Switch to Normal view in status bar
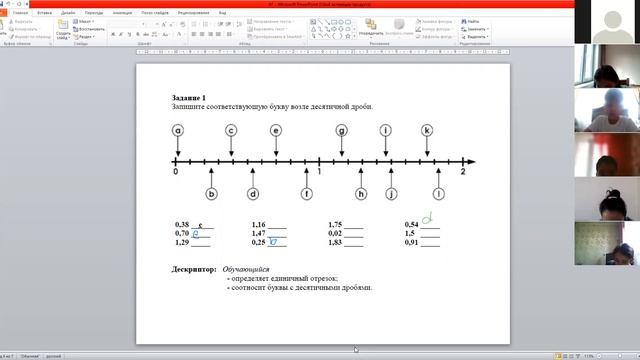 click(558, 356)
